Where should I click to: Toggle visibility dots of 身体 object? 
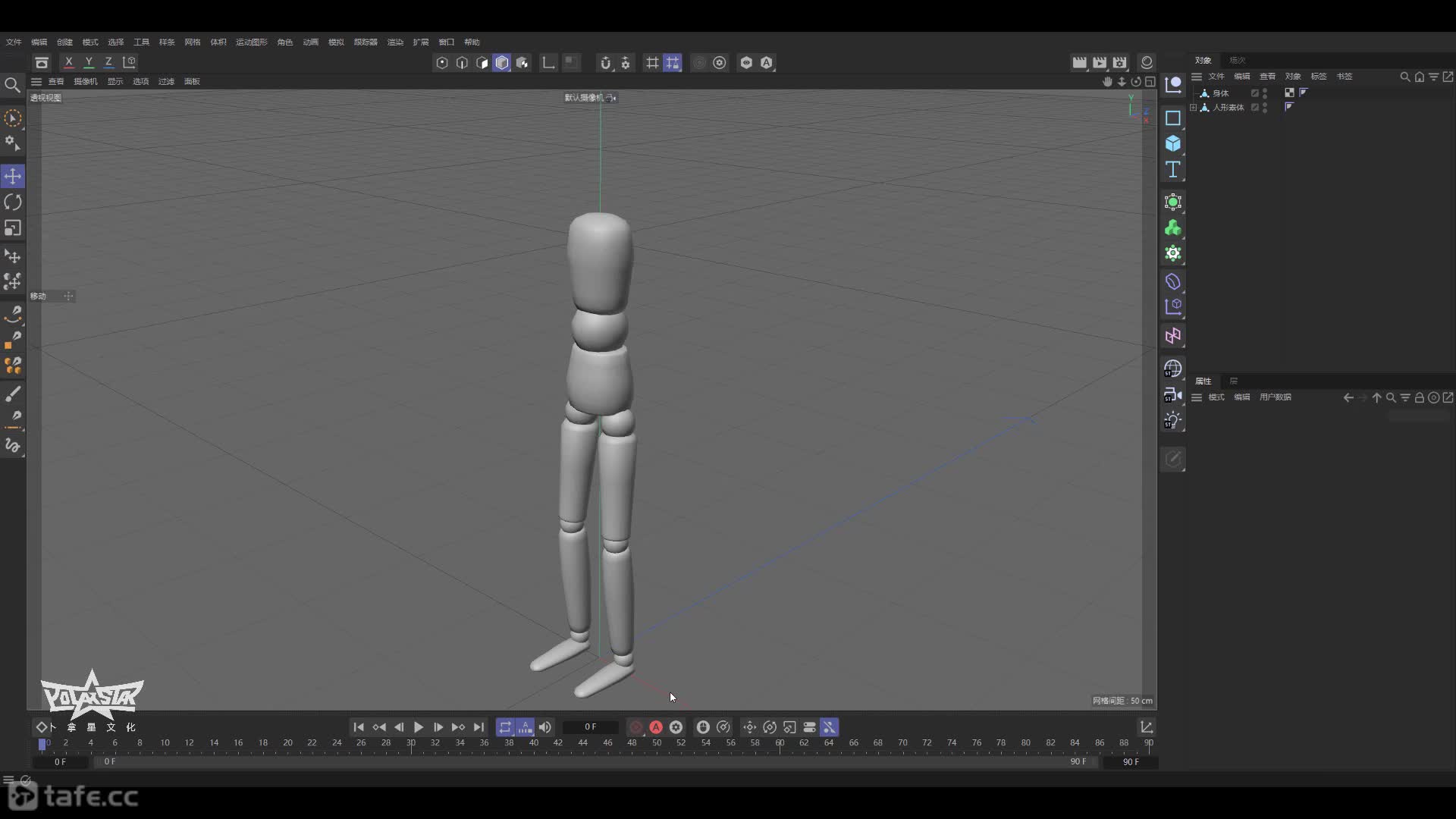click(1265, 93)
